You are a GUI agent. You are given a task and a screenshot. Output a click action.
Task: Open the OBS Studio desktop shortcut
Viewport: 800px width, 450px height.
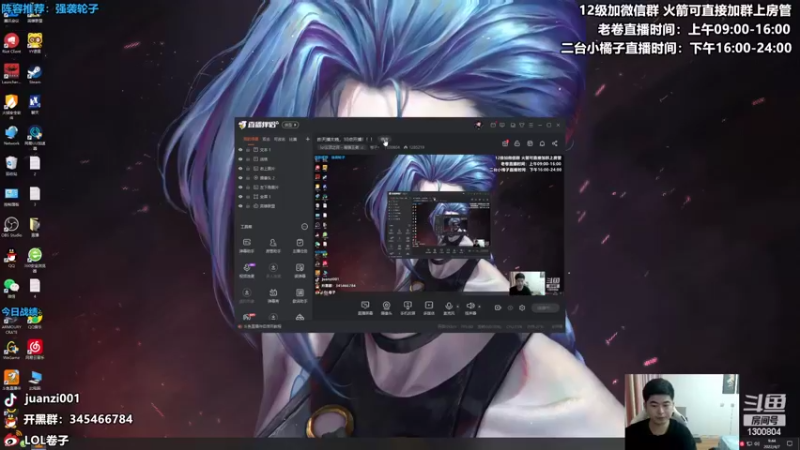[x=11, y=227]
